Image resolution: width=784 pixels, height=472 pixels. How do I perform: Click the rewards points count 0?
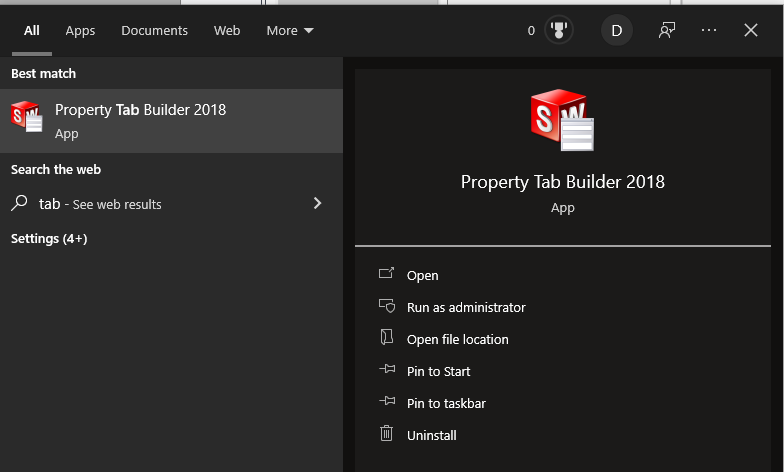pos(531,31)
